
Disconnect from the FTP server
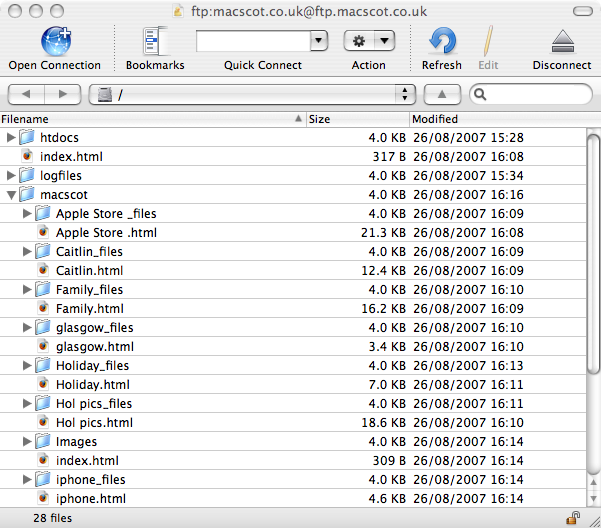[562, 41]
